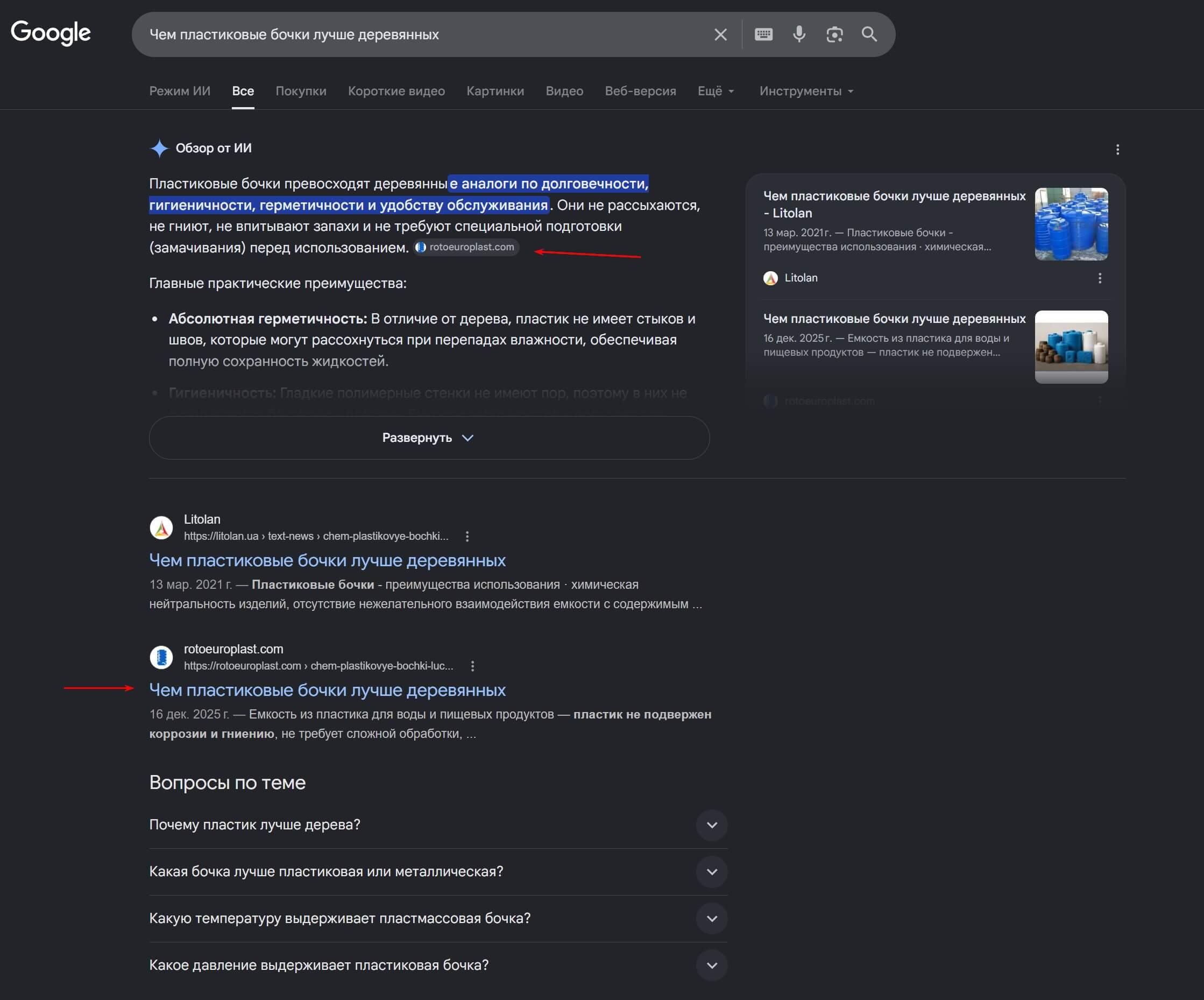Click the Litolan site name above result
The image size is (1204, 1000).
pyautogui.click(x=202, y=519)
